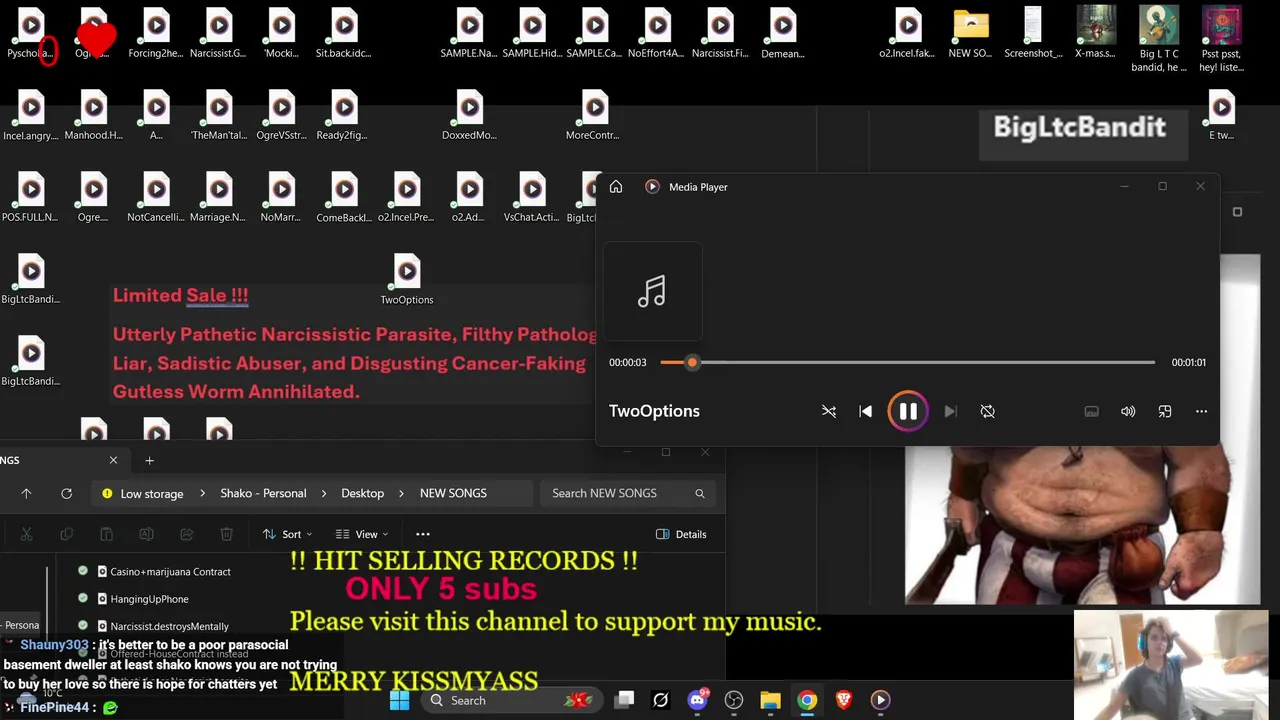
Task: Click the Media Player home icon
Action: [x=616, y=187]
